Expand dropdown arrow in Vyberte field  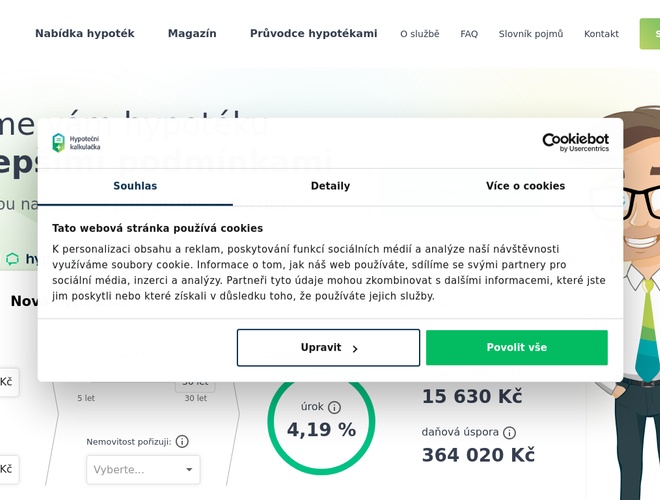[x=189, y=470]
